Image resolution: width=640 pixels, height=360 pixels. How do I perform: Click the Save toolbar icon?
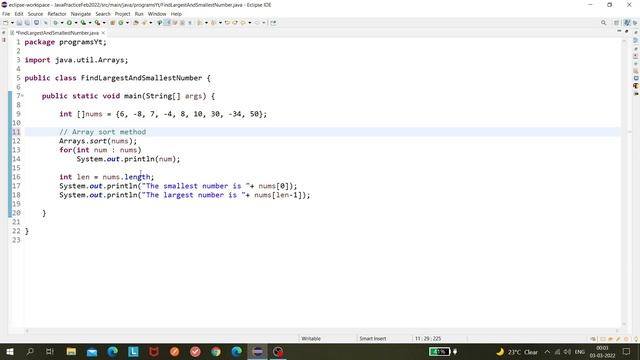point(19,23)
